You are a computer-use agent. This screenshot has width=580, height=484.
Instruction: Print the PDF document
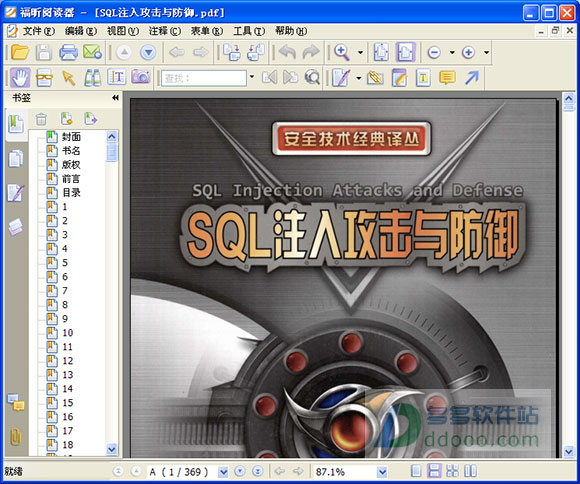point(68,52)
